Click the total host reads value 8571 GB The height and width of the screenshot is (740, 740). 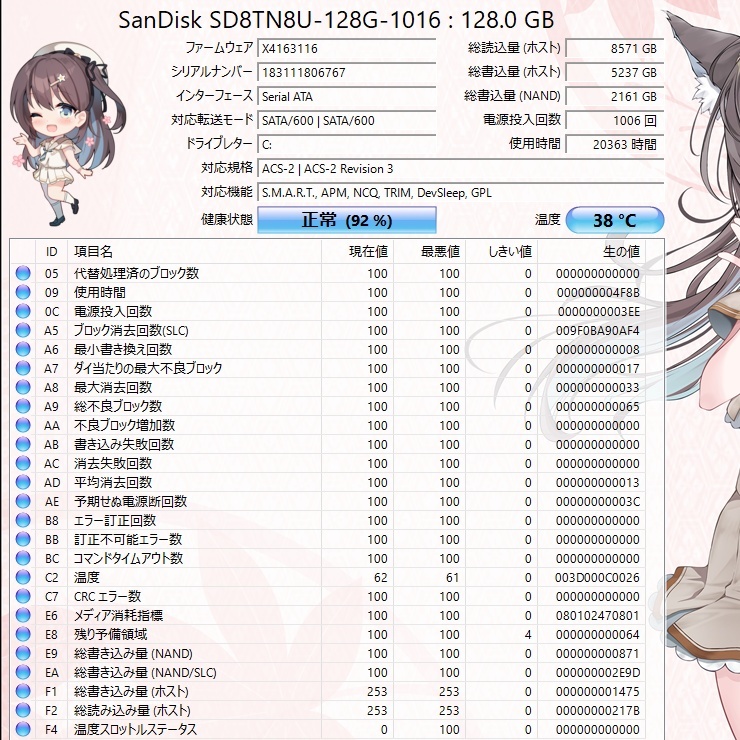(x=614, y=48)
